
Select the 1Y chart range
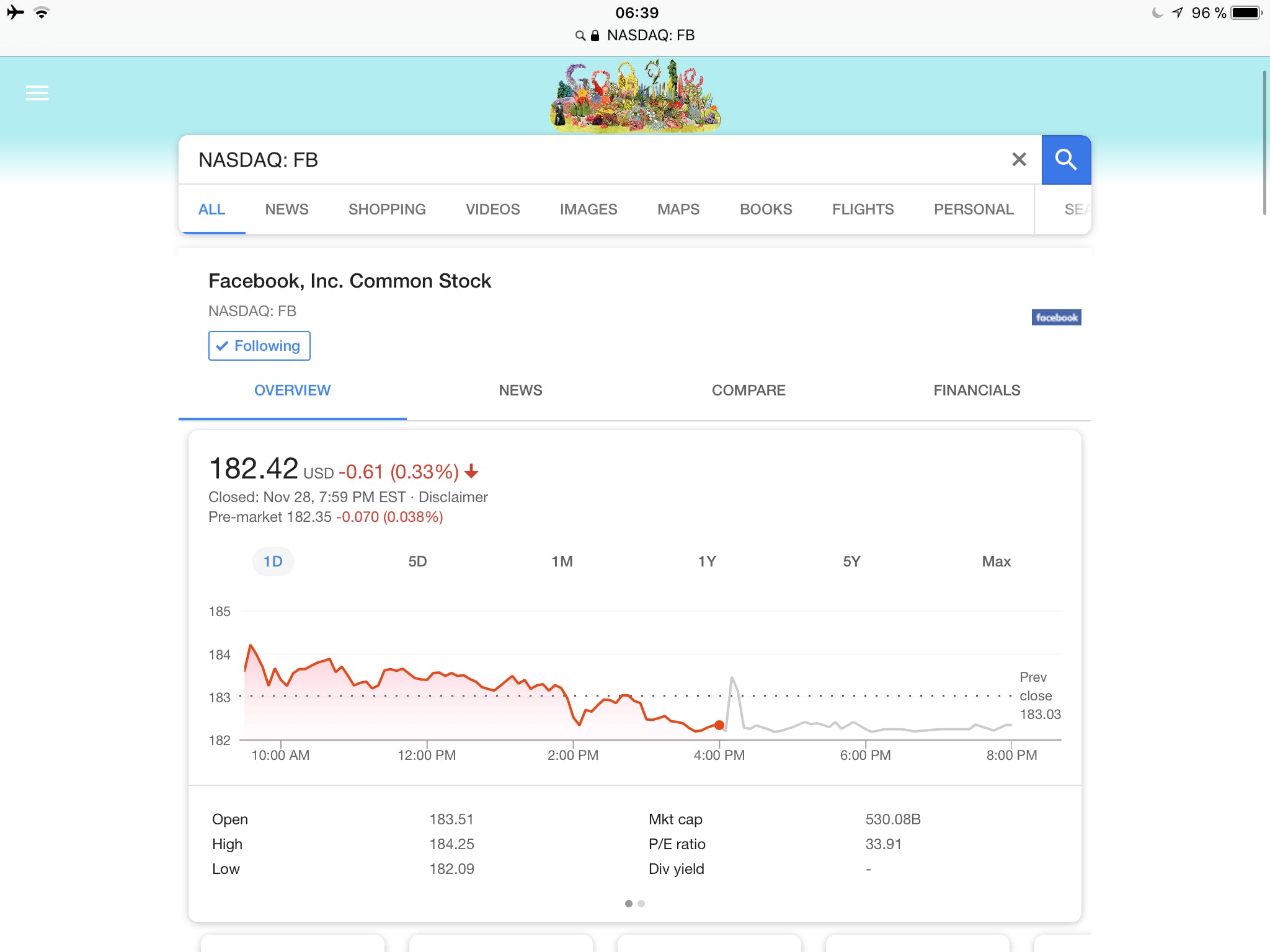pyautogui.click(x=707, y=562)
